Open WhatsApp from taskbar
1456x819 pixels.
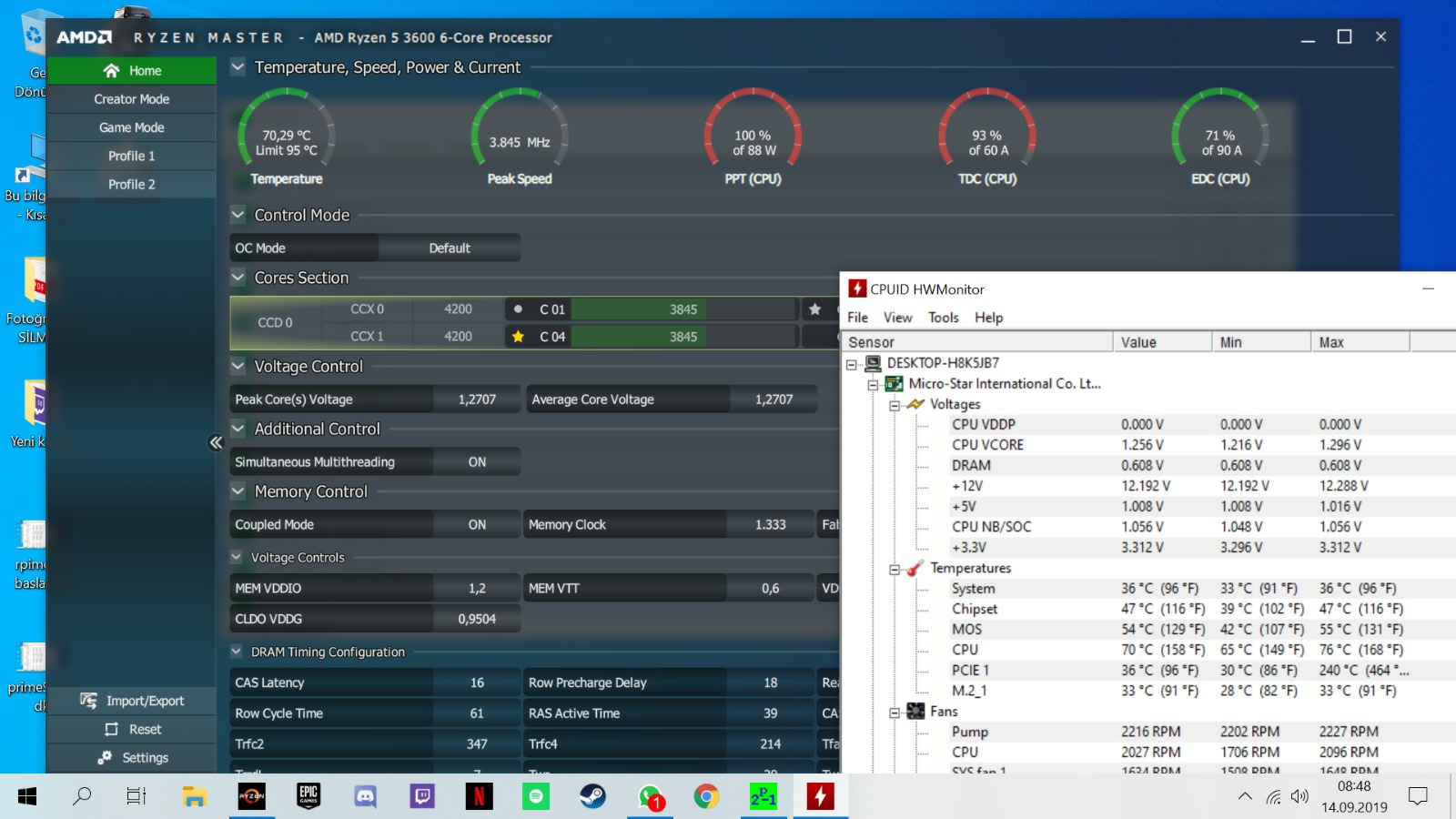(x=650, y=797)
